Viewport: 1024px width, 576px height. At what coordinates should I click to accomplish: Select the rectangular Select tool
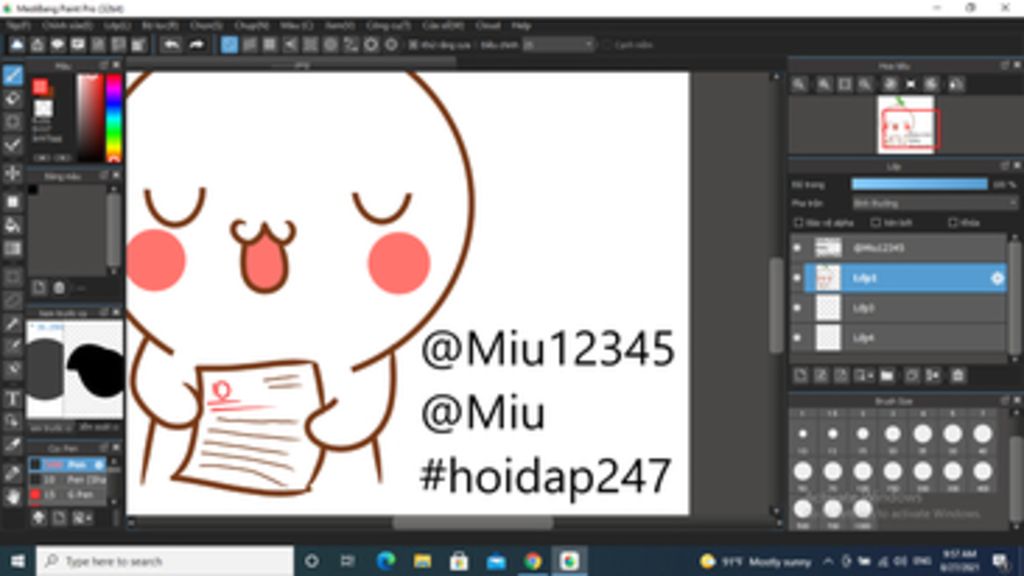12,277
